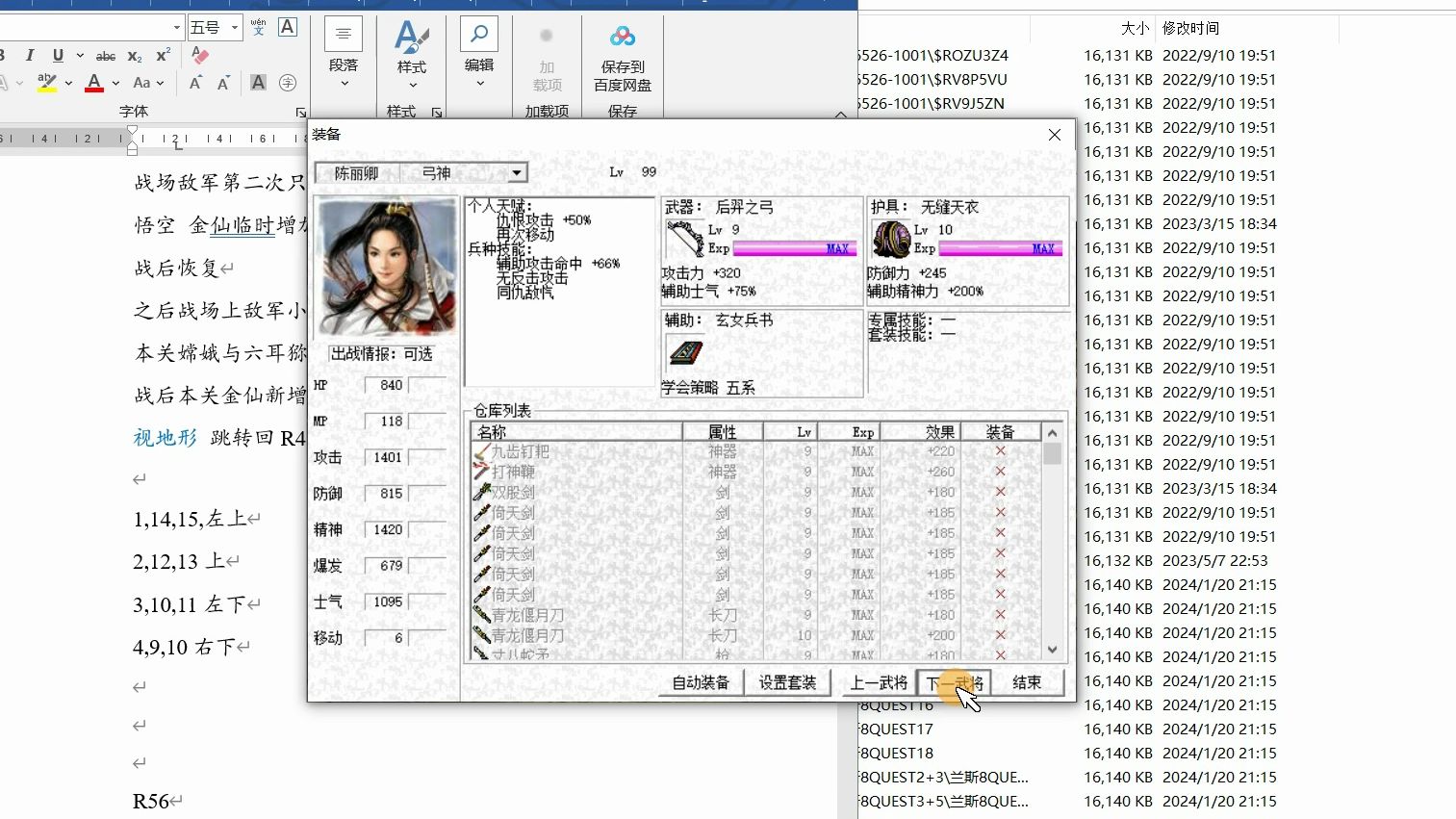Go to next general 下一武将
Screen dimensions: 1456x819
pyautogui.click(x=954, y=682)
